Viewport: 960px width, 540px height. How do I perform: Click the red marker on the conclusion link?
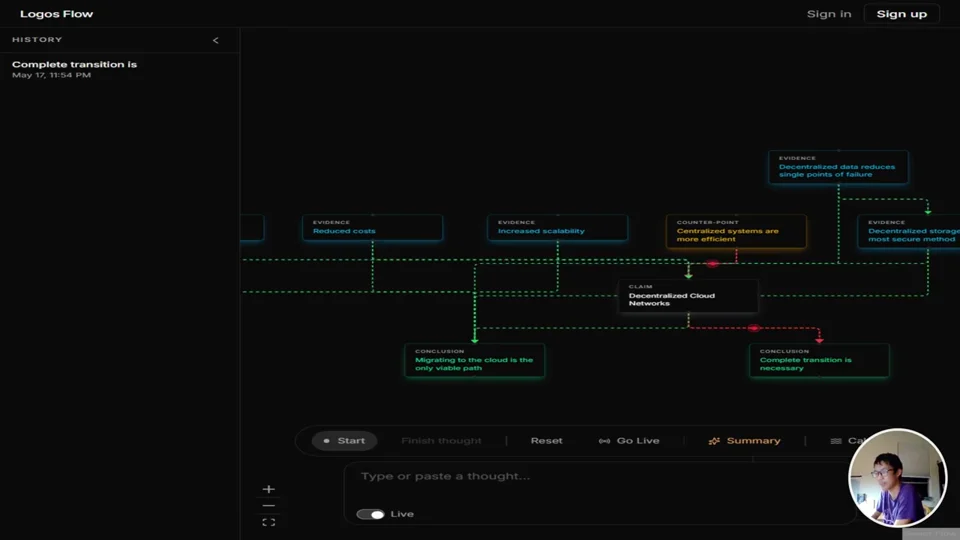click(x=754, y=328)
